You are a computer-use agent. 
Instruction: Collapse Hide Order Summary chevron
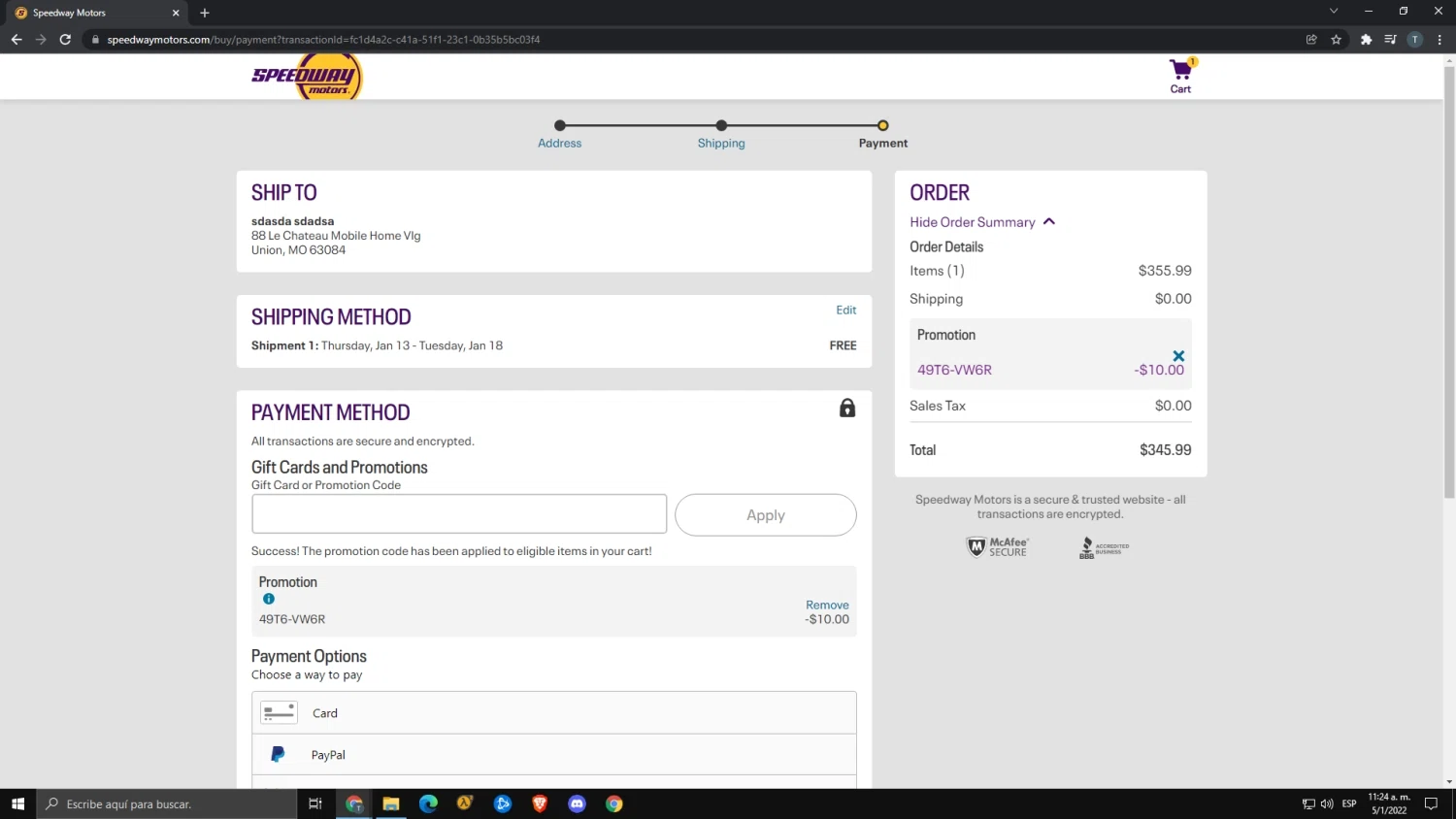1049,222
